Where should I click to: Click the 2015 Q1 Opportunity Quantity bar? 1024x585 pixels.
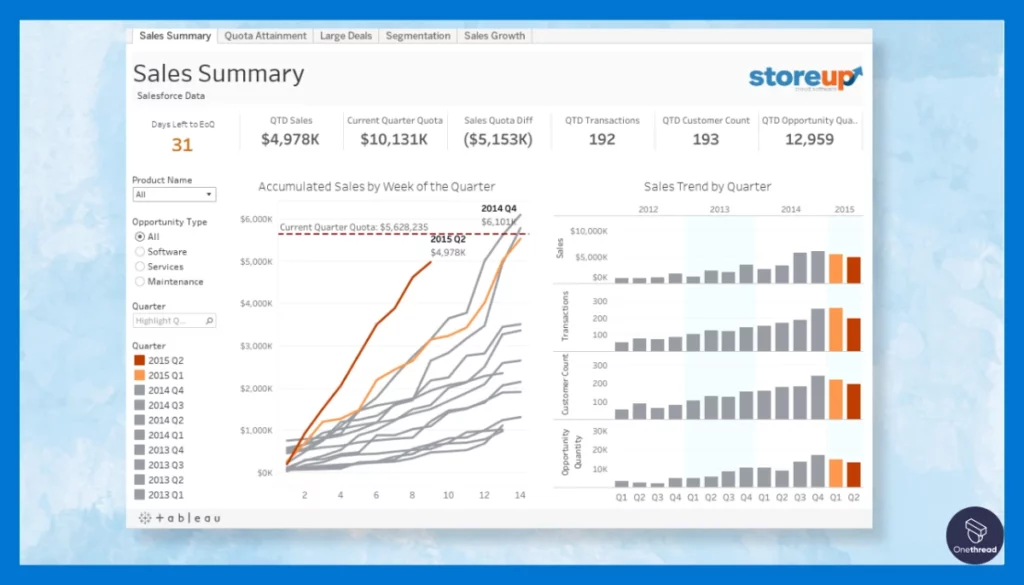[x=836, y=473]
